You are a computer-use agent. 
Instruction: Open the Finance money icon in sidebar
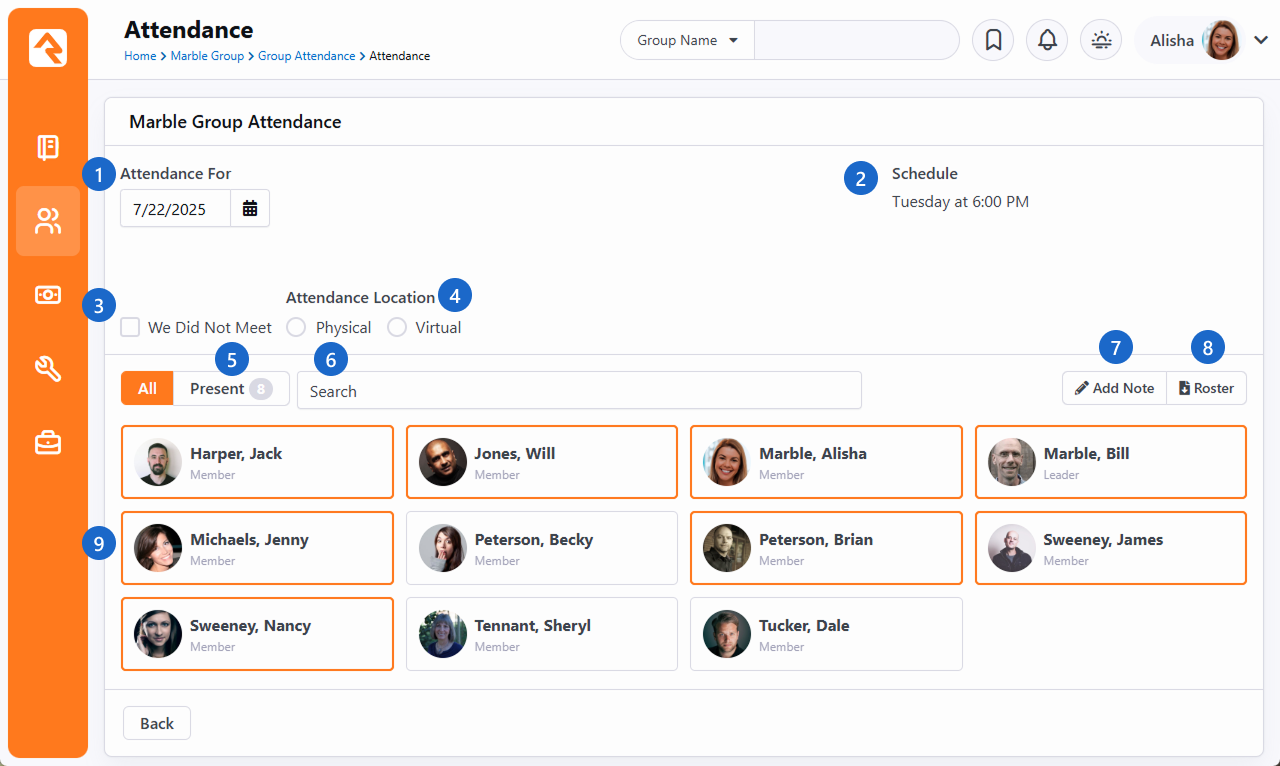point(48,295)
